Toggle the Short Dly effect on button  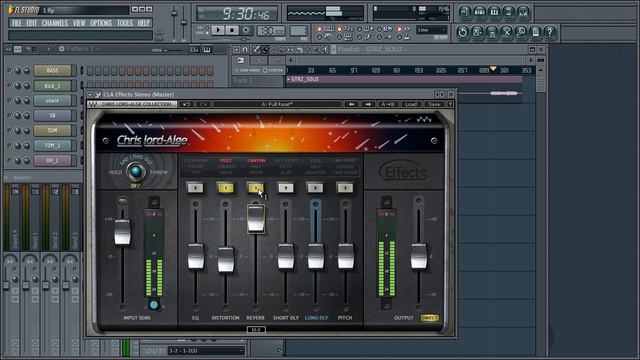(x=286, y=188)
